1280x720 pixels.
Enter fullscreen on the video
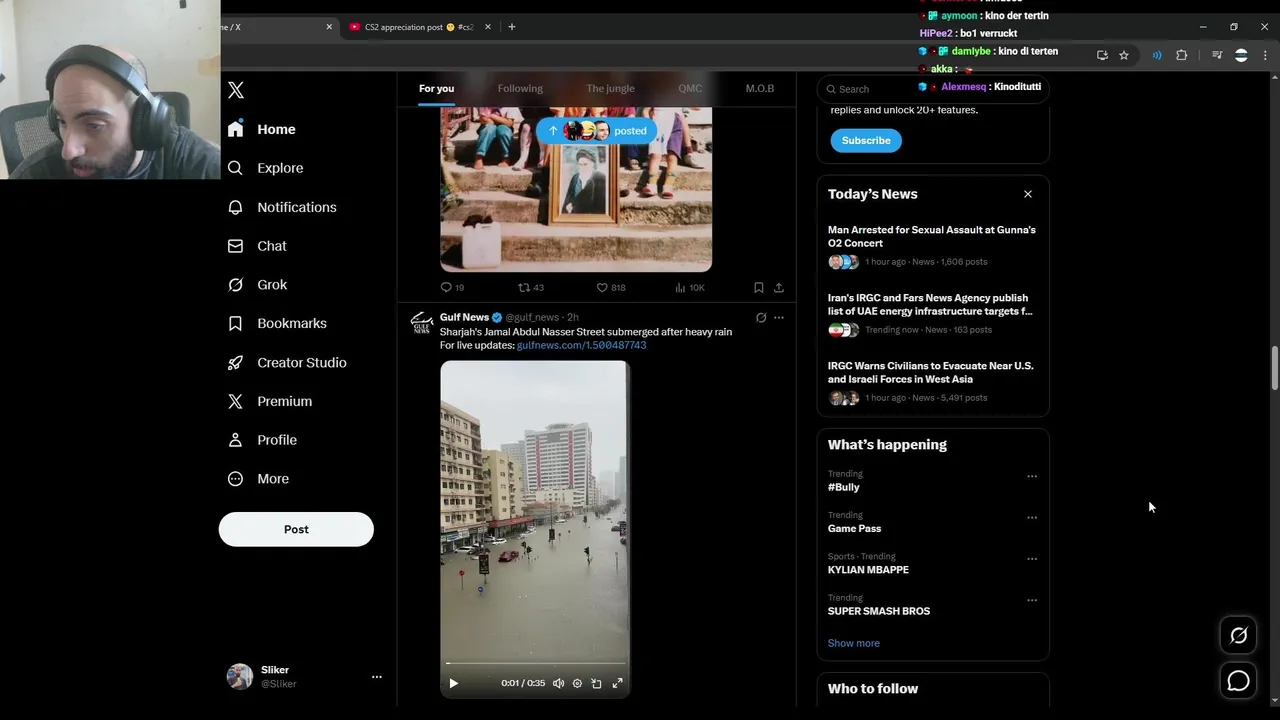617,683
